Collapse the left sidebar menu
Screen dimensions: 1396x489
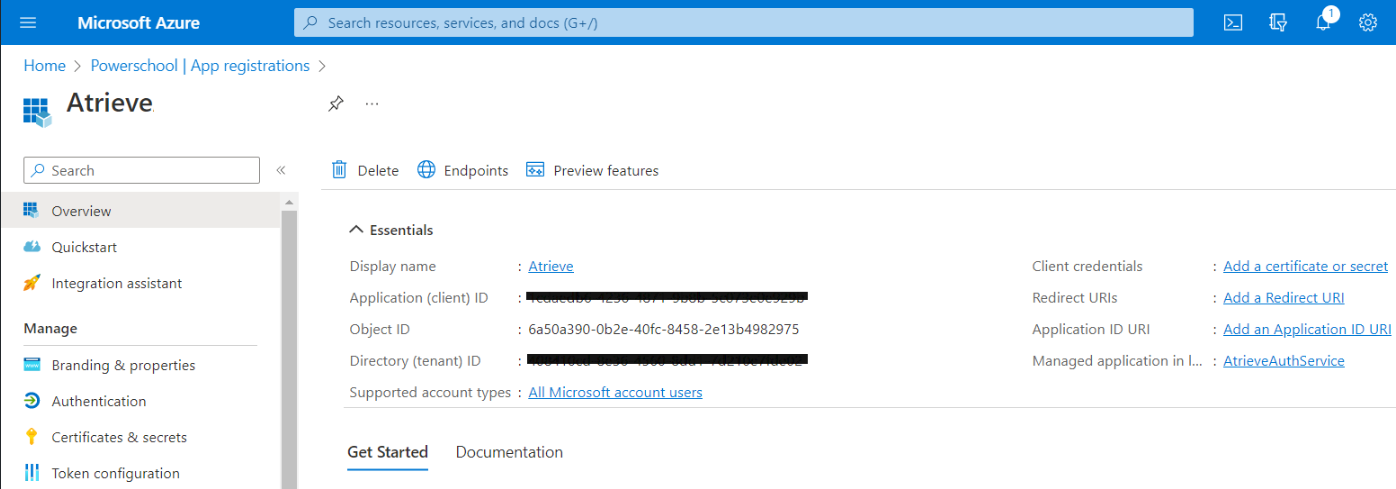click(281, 170)
